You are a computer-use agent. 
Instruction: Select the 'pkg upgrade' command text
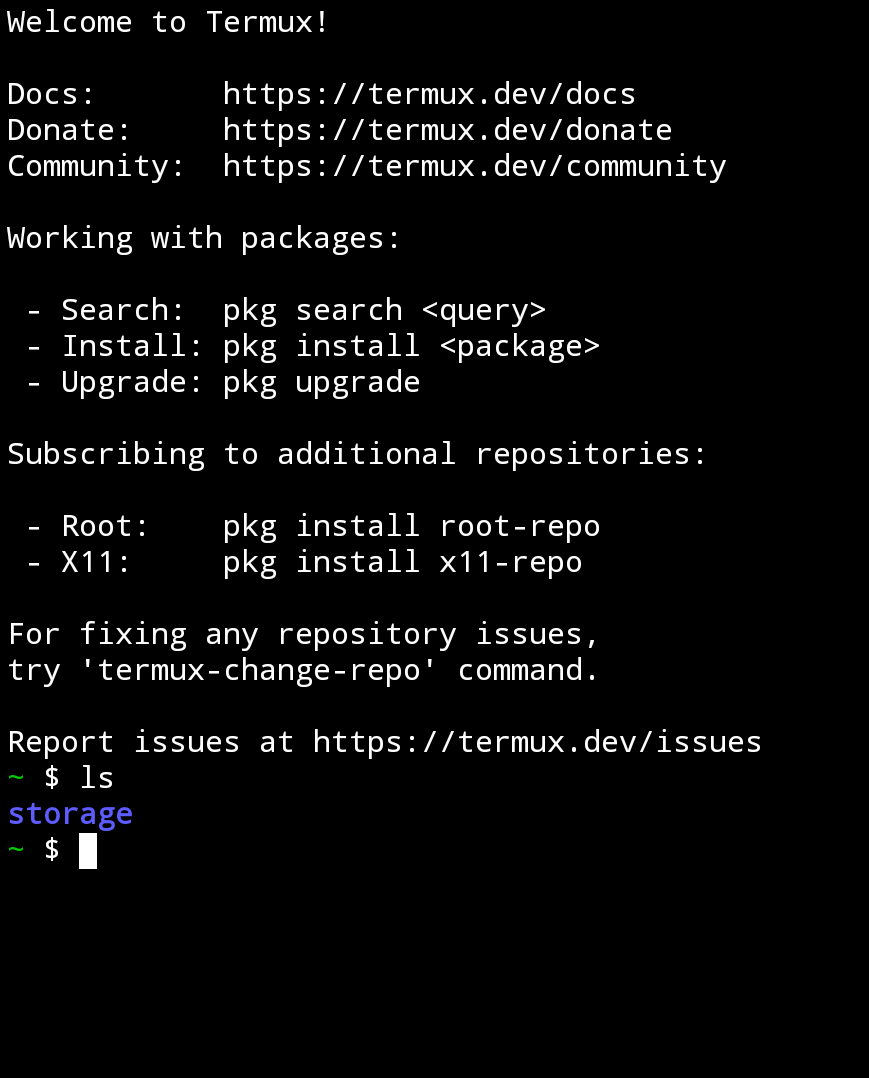(x=321, y=383)
